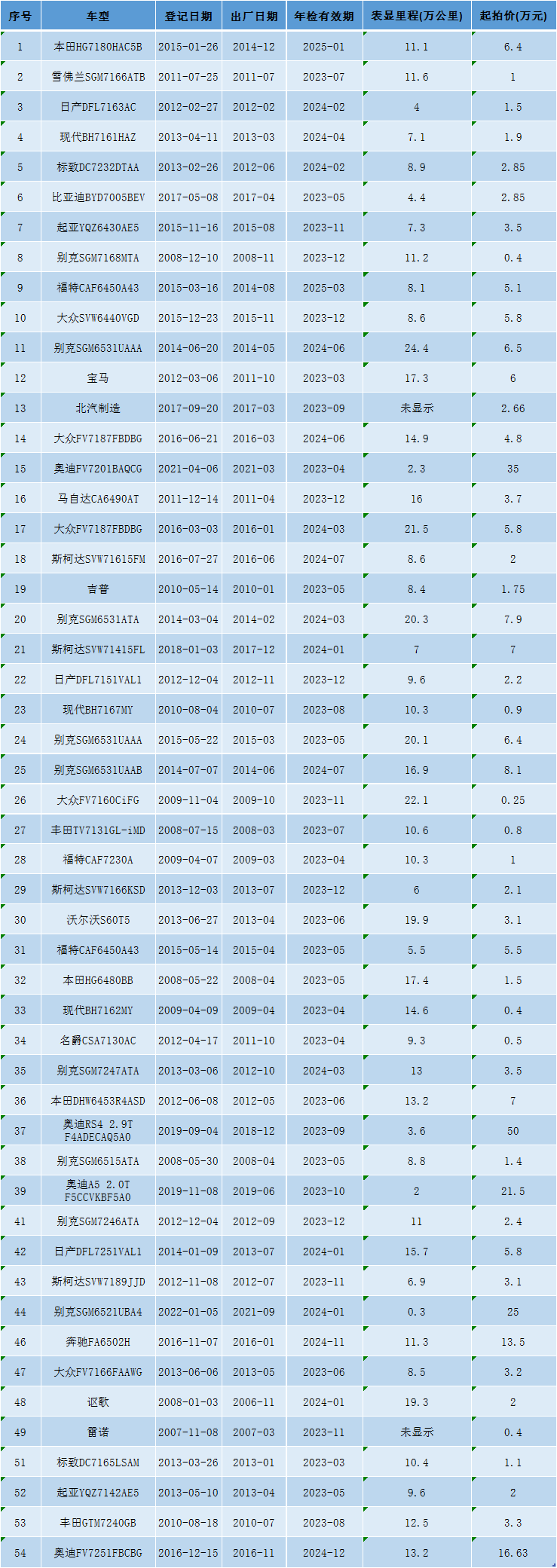Click cell 别克SGM6515ATA
The width and height of the screenshot is (557, 1568).
point(98,1161)
